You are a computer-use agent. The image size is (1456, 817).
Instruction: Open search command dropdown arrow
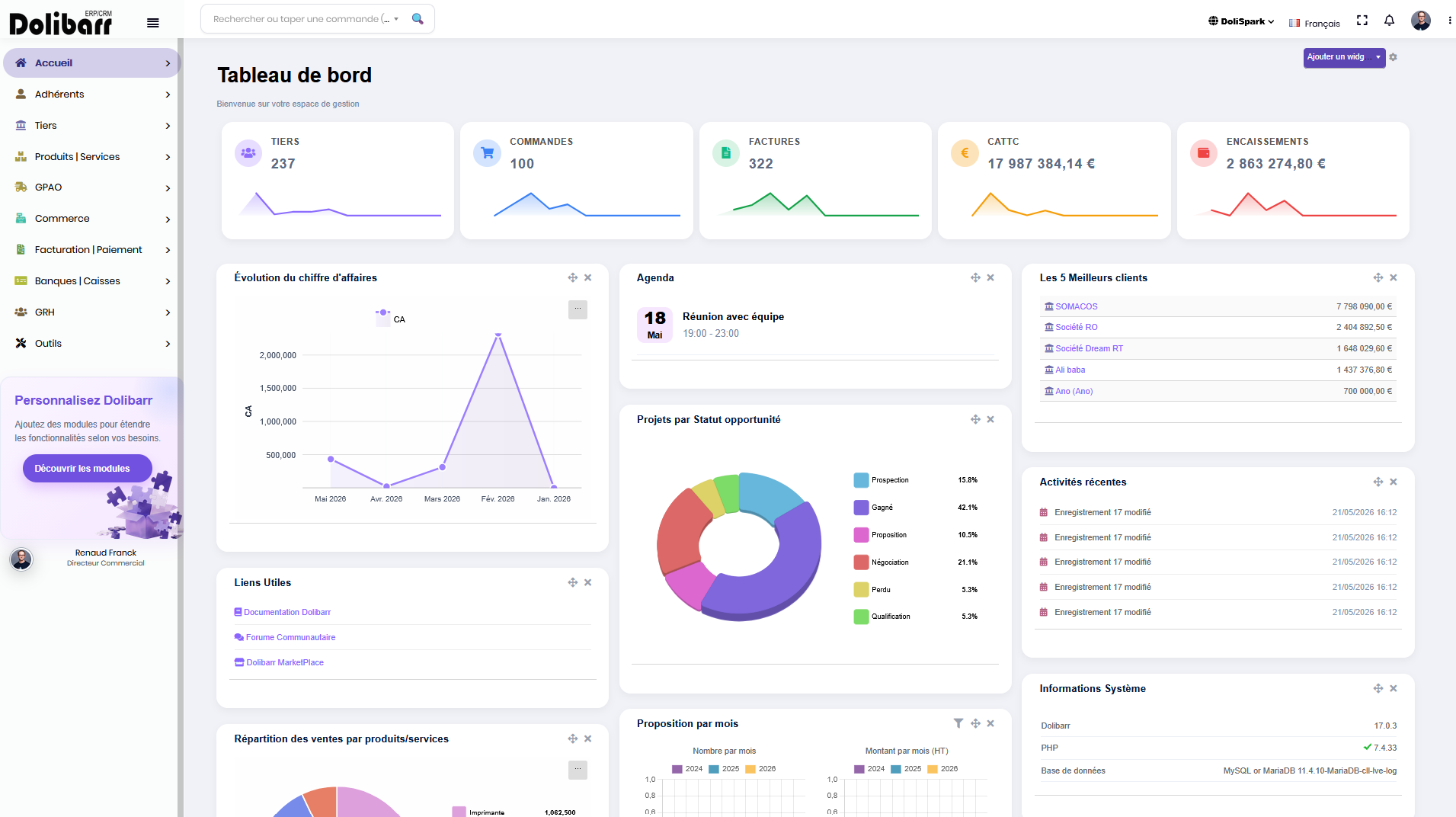pos(396,19)
